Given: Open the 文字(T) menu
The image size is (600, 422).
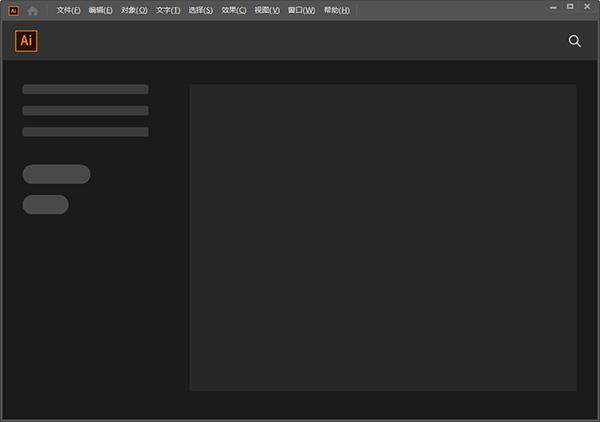Looking at the screenshot, I should pos(168,10).
